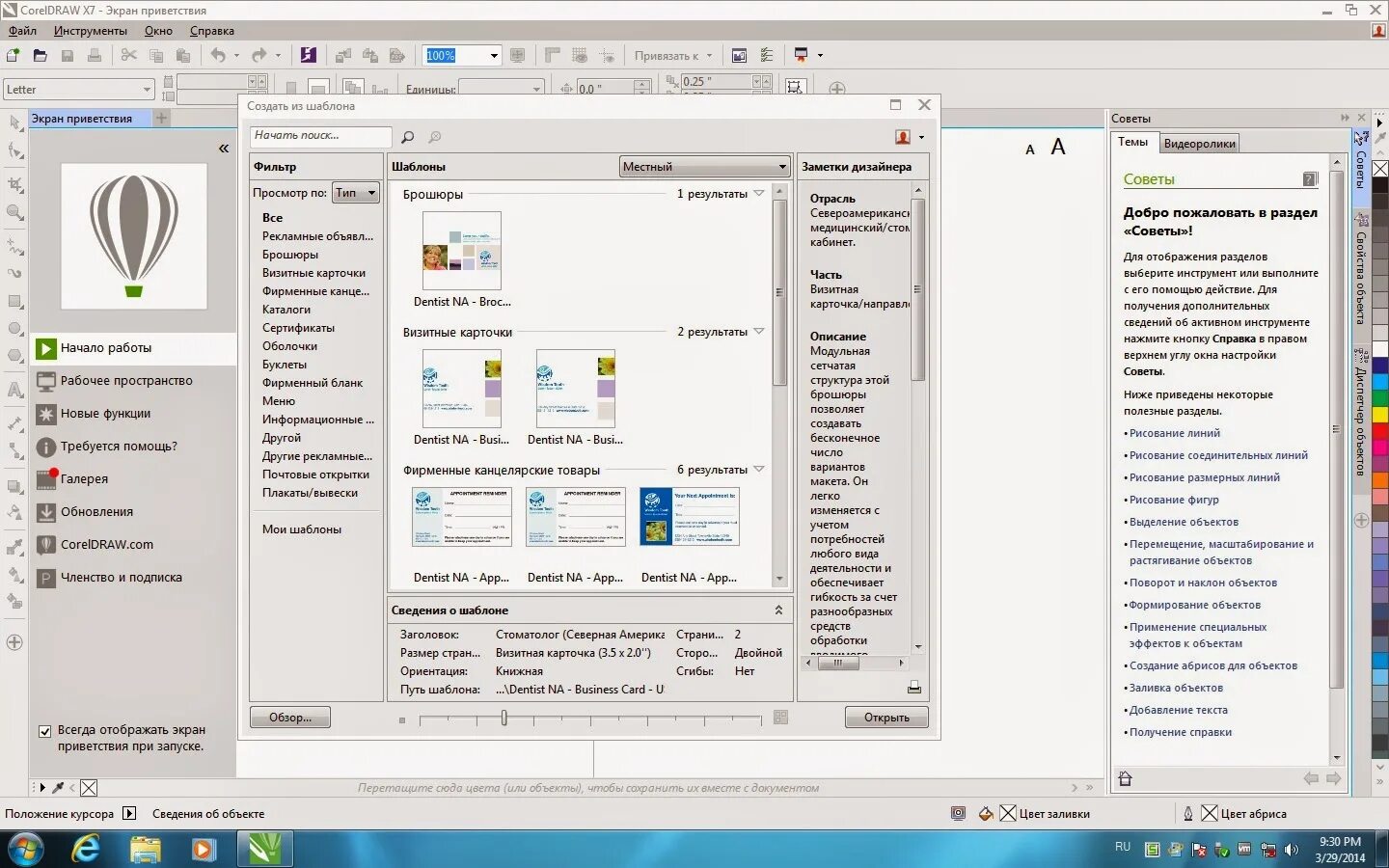Open the 'Добавление текста' hint link
The height and width of the screenshot is (868, 1389).
[x=1179, y=711]
